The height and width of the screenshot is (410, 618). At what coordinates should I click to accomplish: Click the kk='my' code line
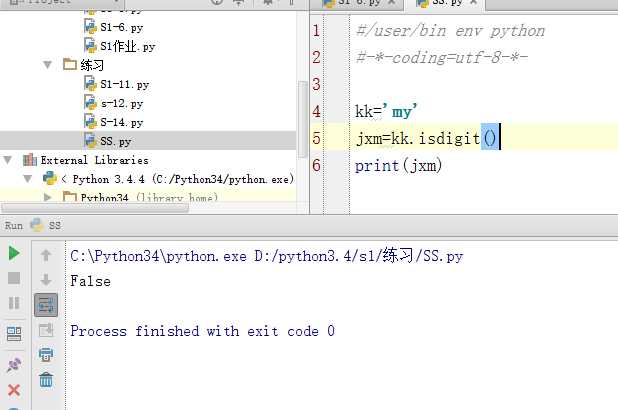(386, 111)
